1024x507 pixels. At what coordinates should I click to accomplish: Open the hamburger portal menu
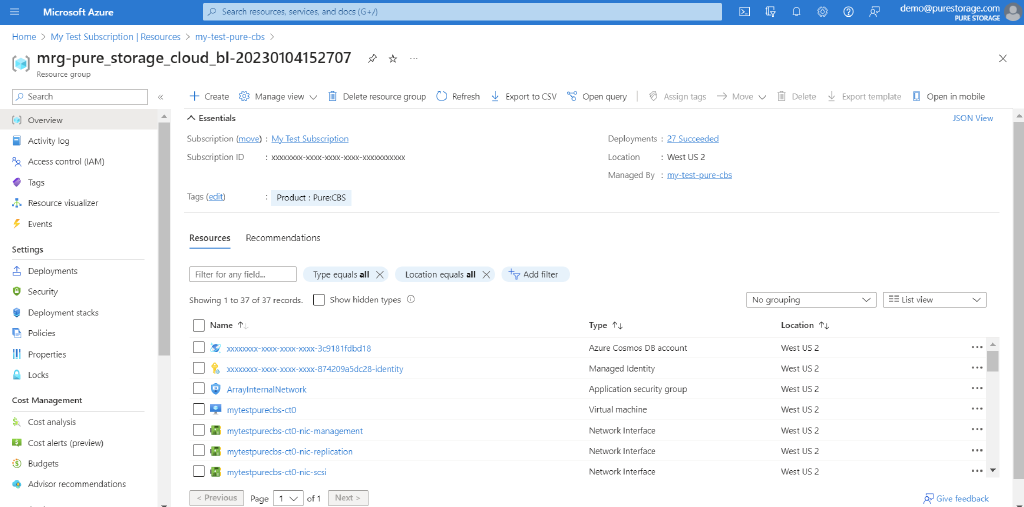pos(14,12)
